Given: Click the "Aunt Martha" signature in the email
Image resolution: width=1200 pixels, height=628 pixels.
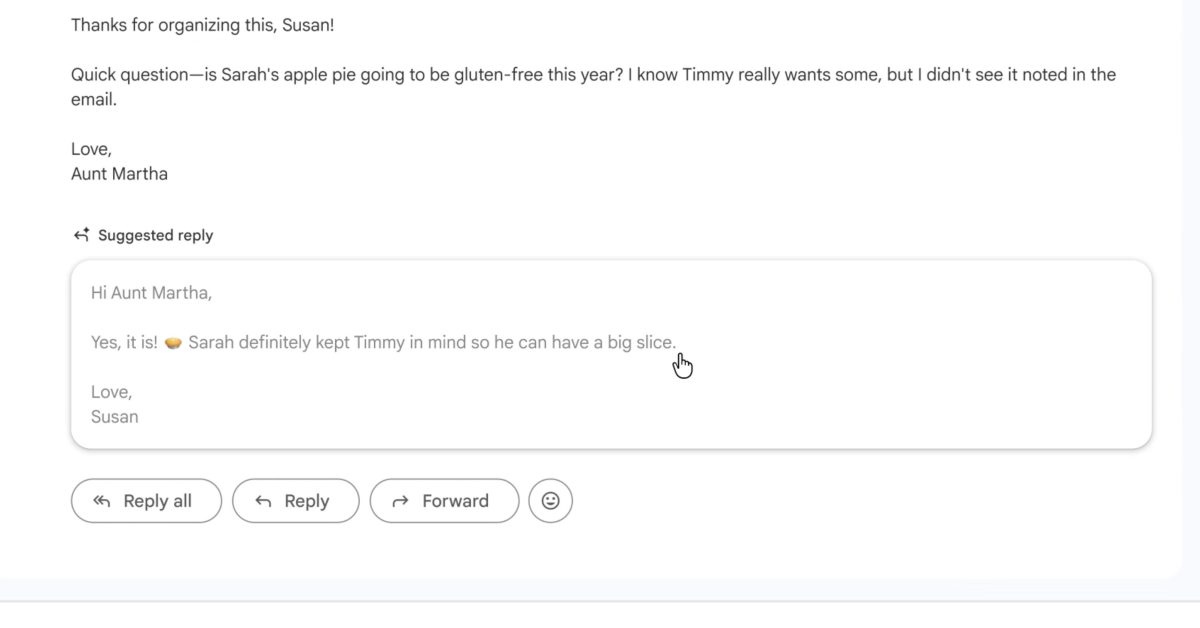Looking at the screenshot, I should pos(119,174).
